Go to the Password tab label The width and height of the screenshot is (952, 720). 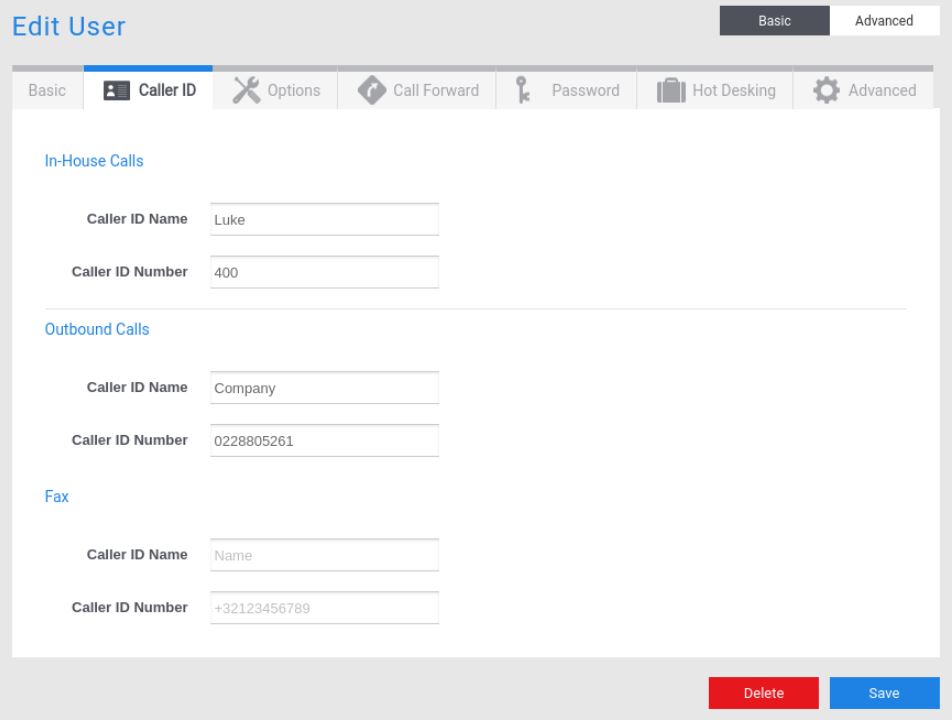pos(585,91)
